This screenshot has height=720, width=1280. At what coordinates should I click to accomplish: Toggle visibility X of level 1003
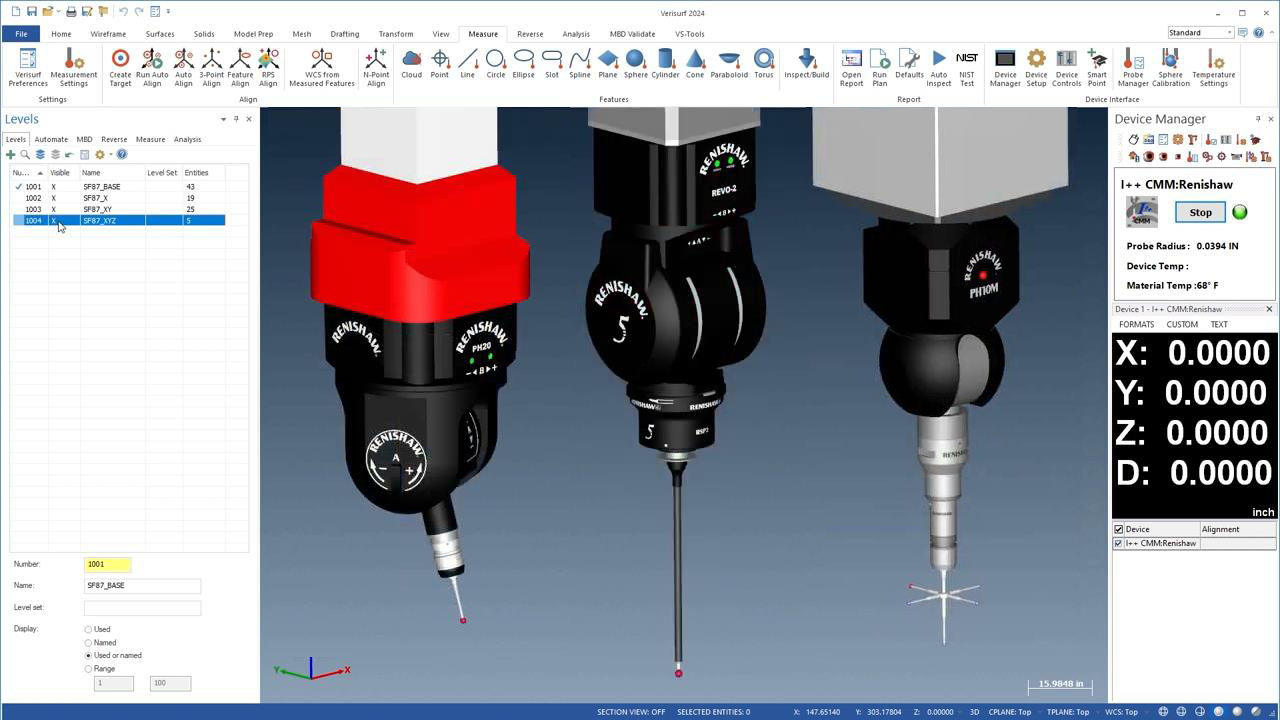[x=53, y=209]
